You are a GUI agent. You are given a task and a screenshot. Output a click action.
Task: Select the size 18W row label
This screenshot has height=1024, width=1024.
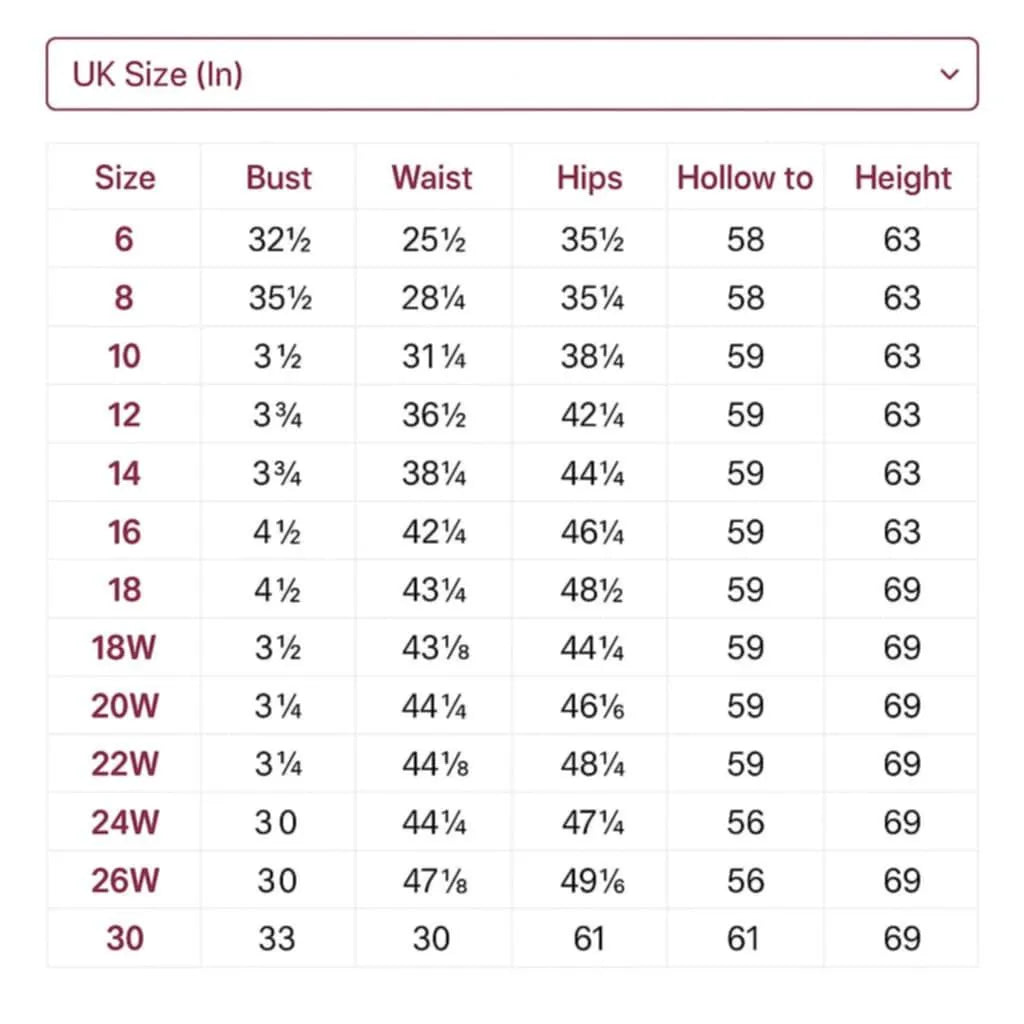[124, 648]
